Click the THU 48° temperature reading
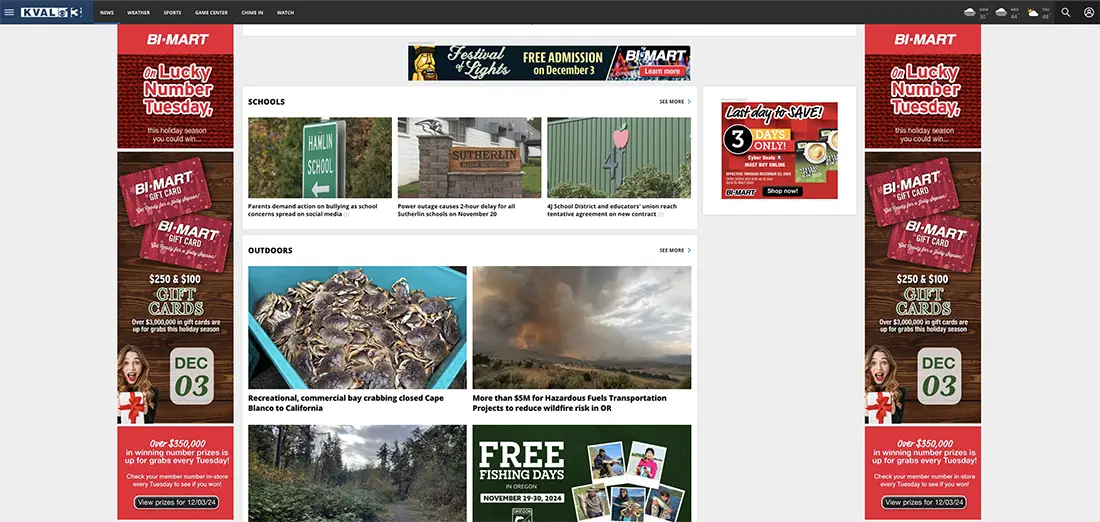 [1045, 16]
